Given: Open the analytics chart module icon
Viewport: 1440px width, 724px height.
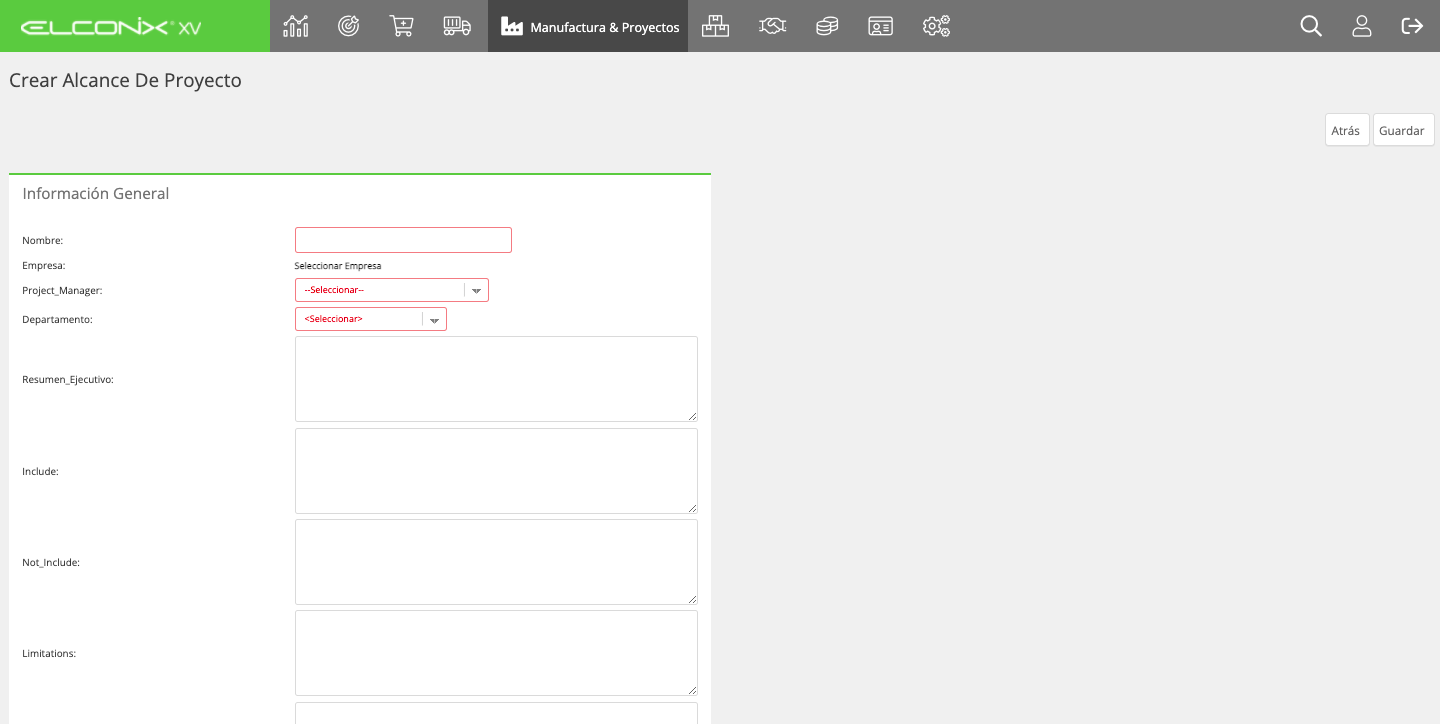Looking at the screenshot, I should [x=296, y=26].
